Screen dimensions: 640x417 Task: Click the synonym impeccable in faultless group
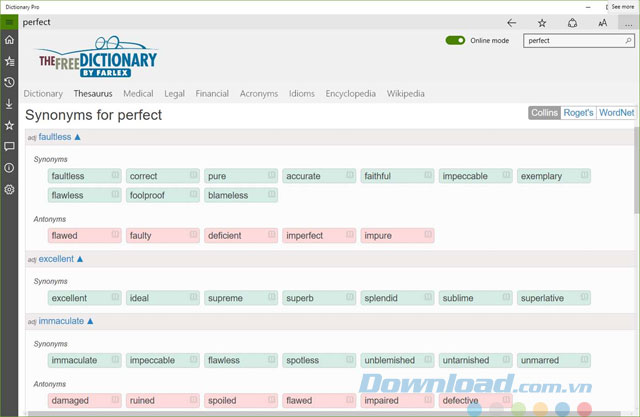pos(476,176)
